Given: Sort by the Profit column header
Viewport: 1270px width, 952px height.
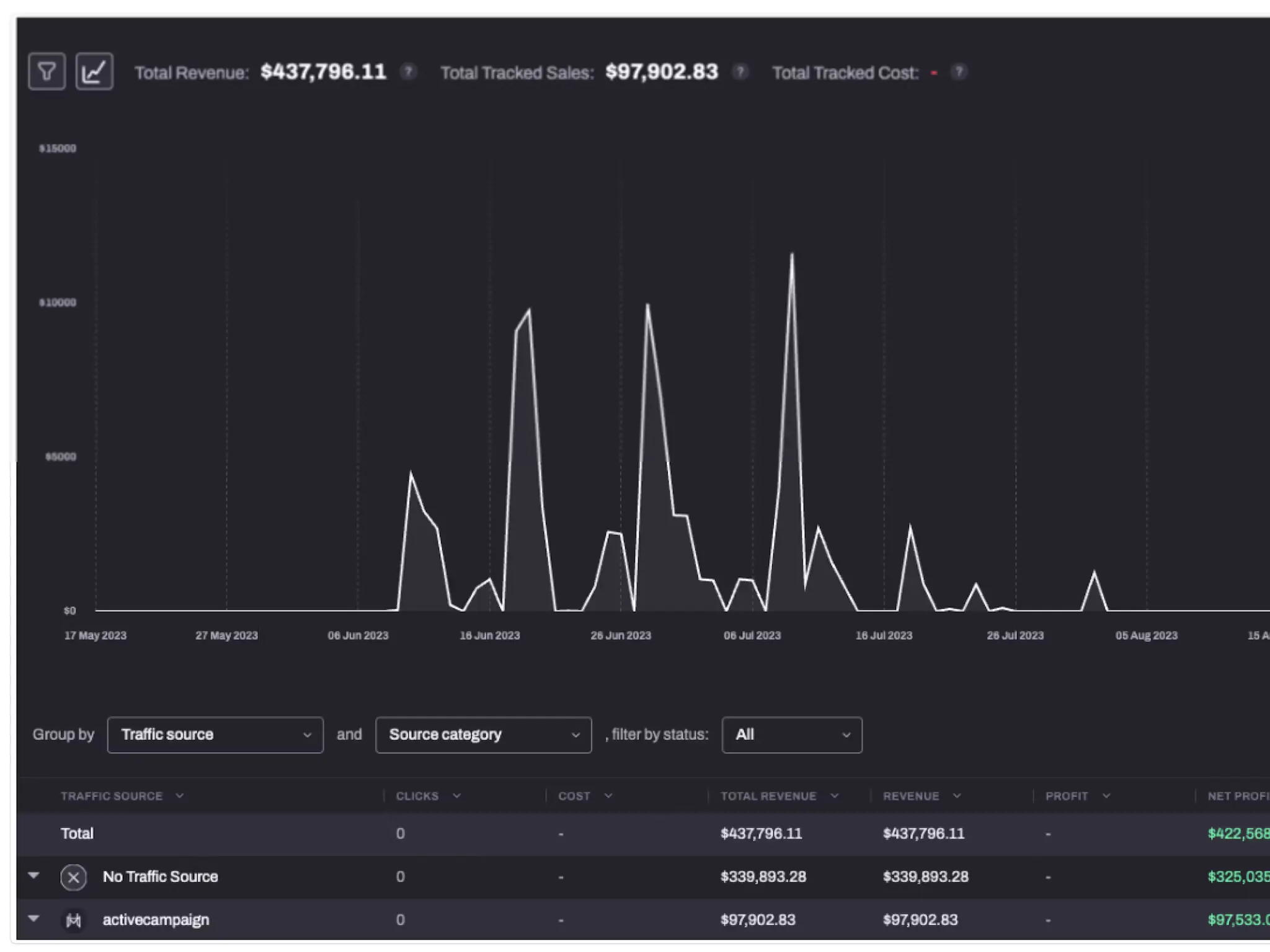Looking at the screenshot, I should (x=1067, y=796).
